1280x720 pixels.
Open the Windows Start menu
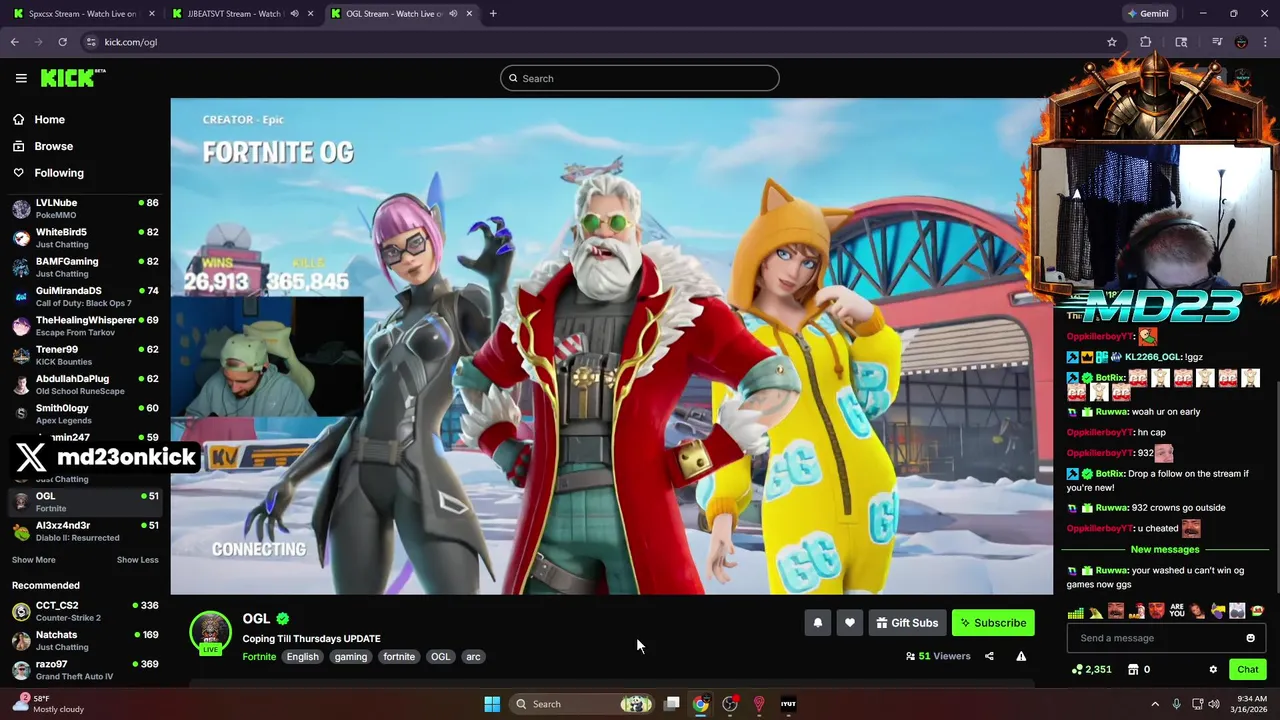point(492,704)
